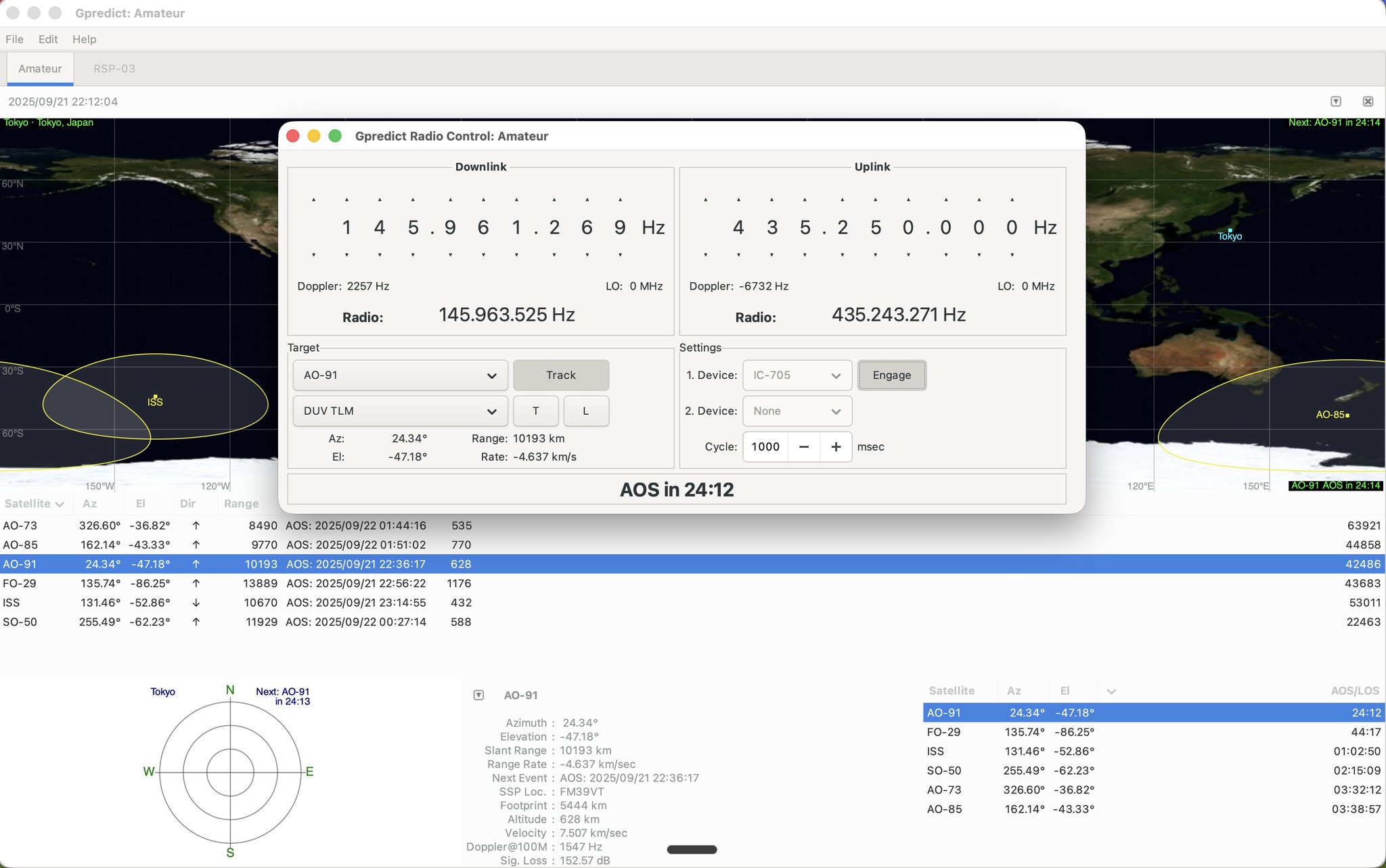Open the Edit menu
The image size is (1386, 868).
[47, 39]
